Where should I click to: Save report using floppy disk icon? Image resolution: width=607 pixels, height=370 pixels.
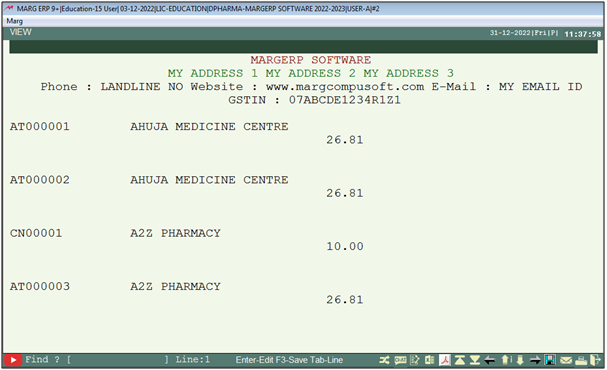(x=550, y=360)
